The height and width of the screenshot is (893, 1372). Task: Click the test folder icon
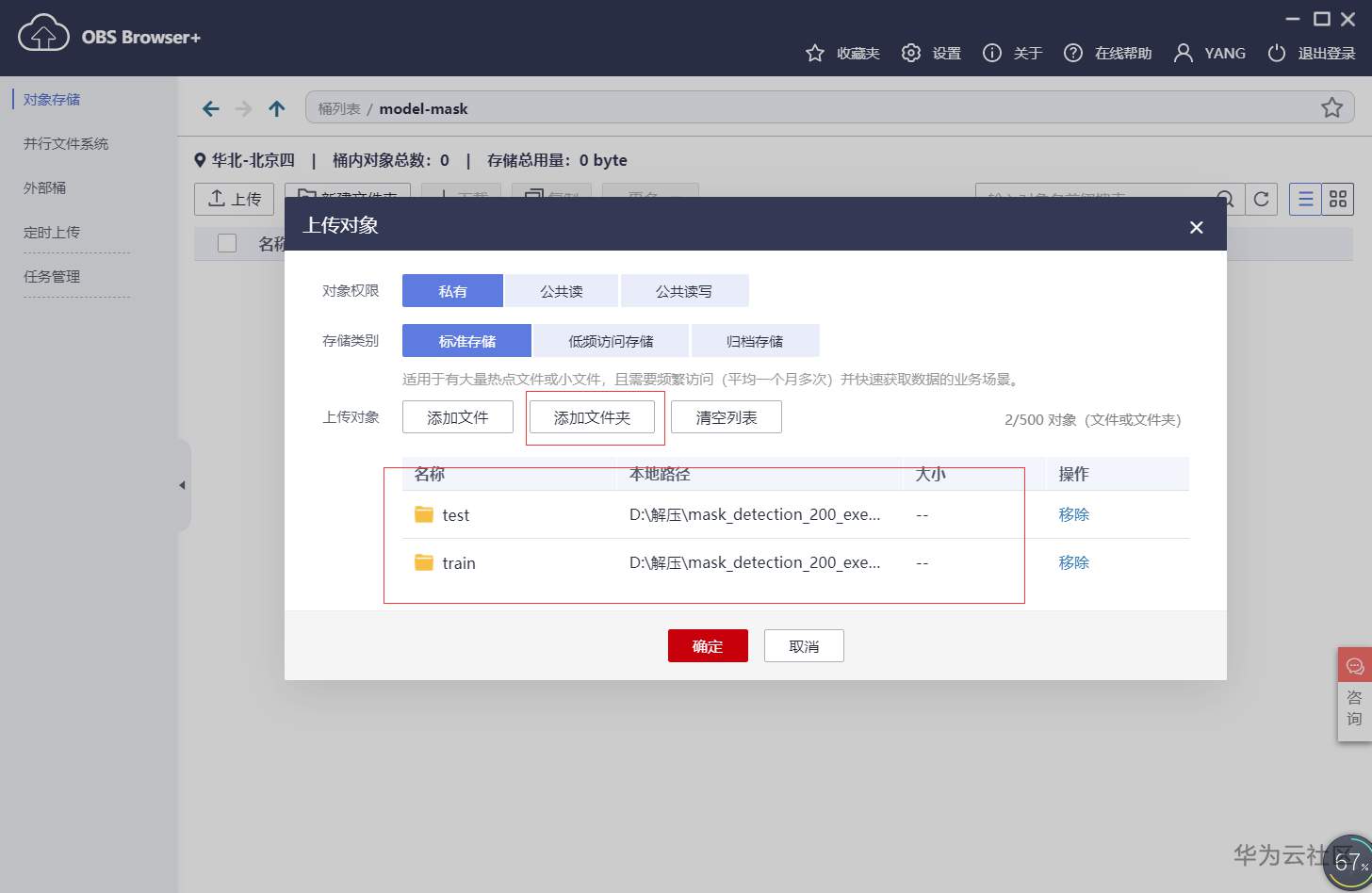coord(424,514)
